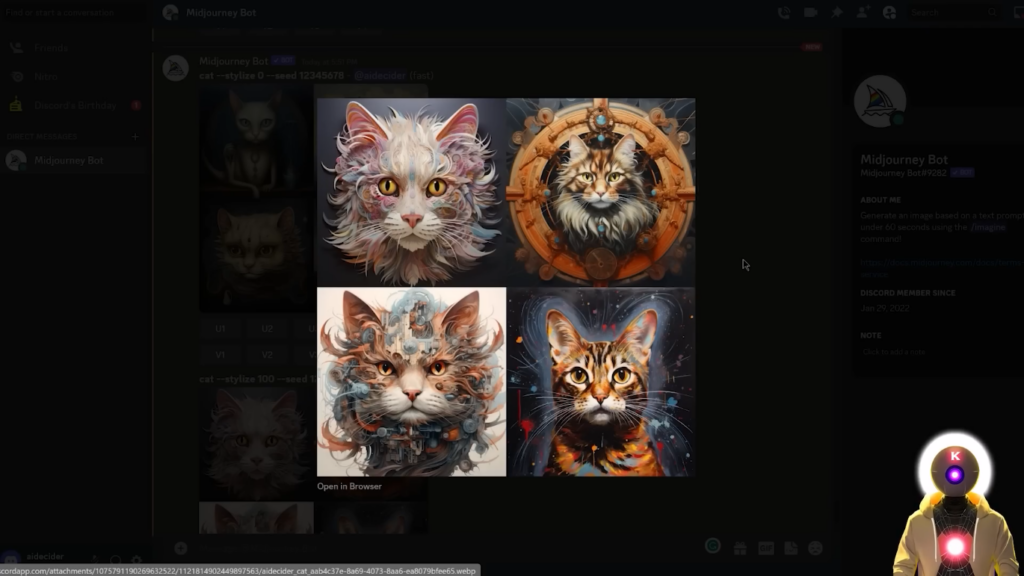Screen dimensions: 1024x576
Task: Click the Midjourney Bot avatar in profile panel
Action: (x=880, y=101)
